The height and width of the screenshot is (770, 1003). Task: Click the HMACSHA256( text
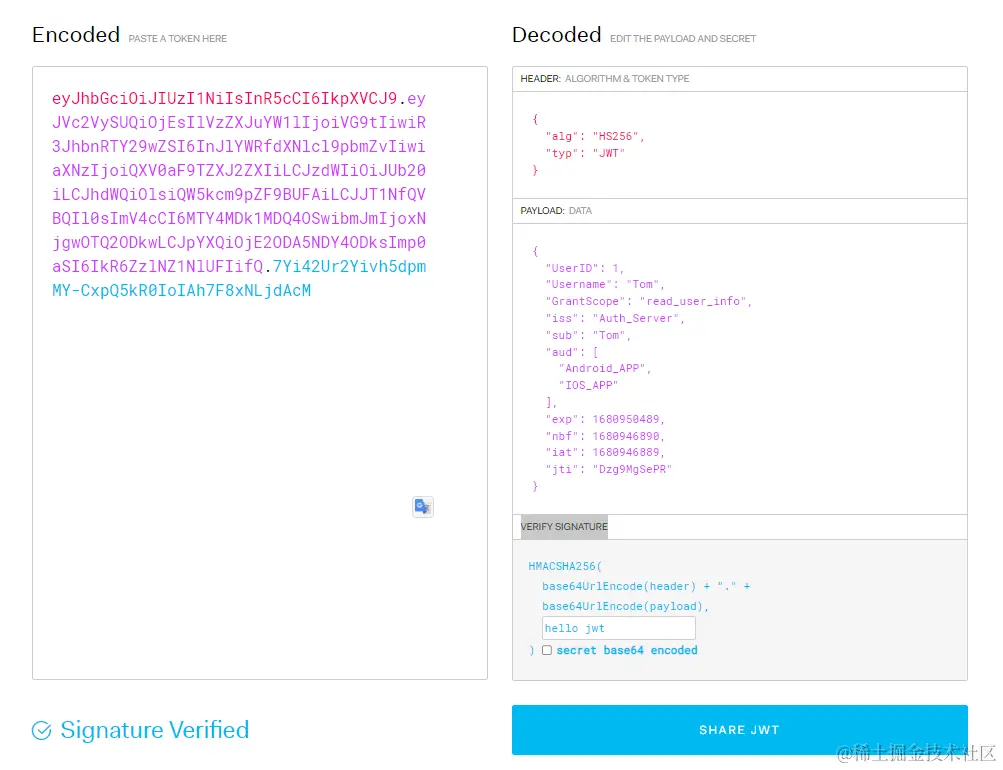[x=565, y=566]
